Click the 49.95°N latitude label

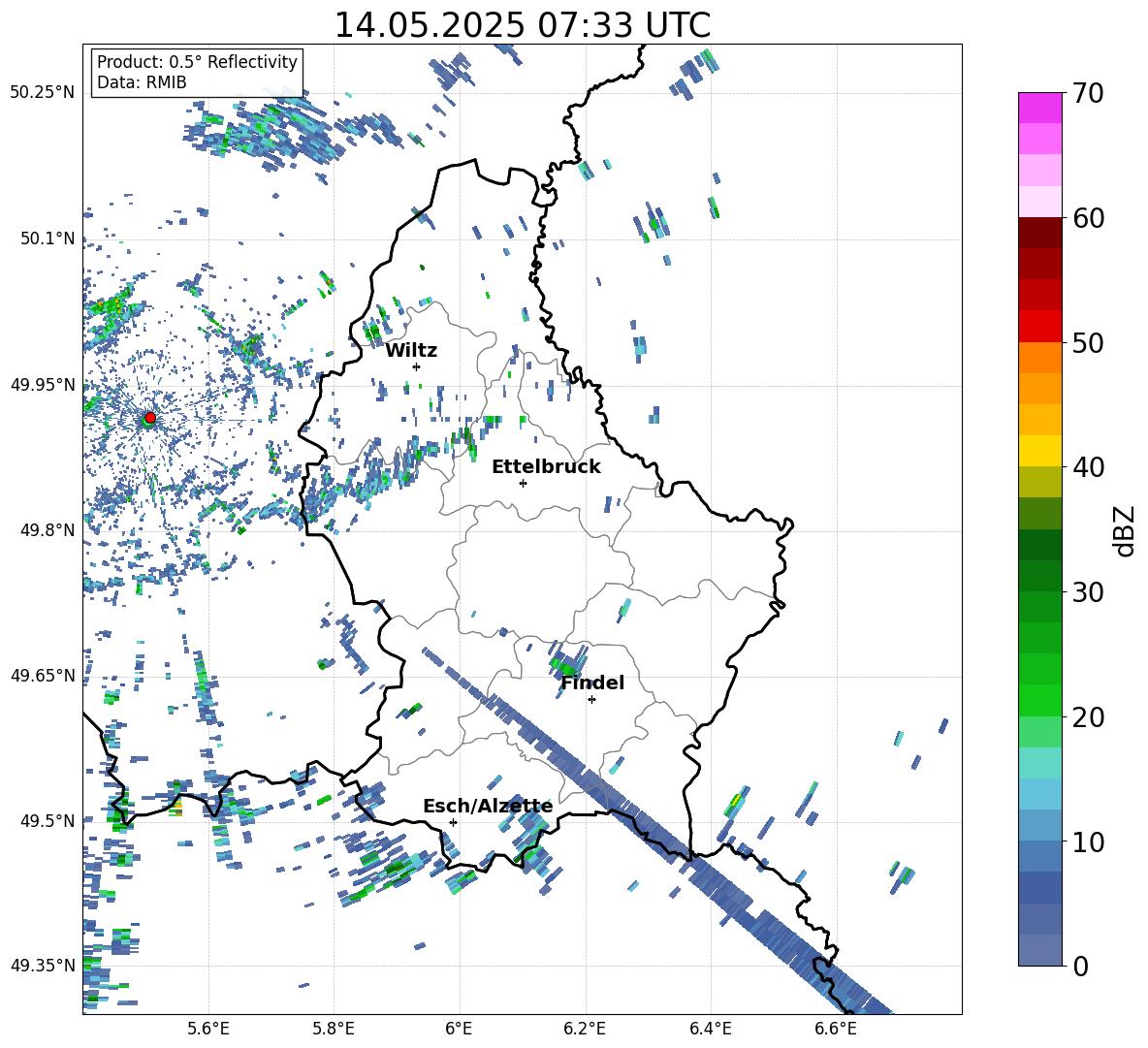click(x=42, y=384)
